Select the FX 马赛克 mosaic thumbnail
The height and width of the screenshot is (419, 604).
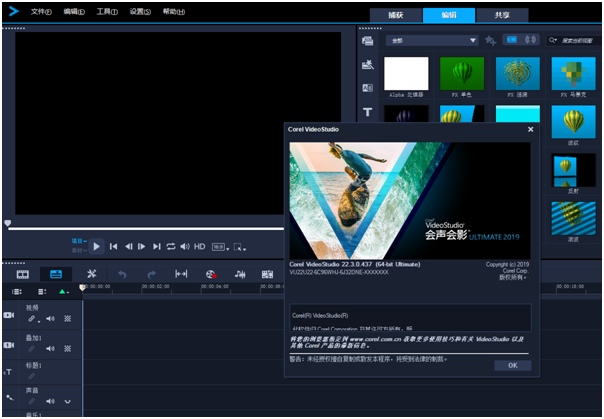(574, 74)
